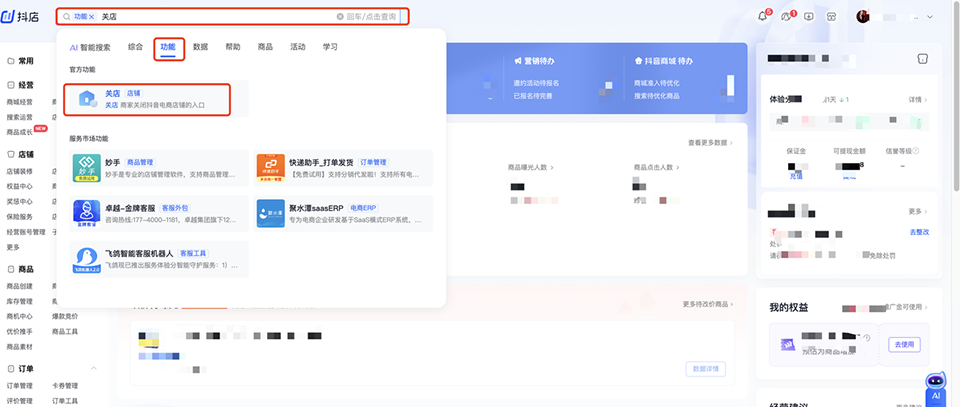Screen dimensions: 960x407
Task: Remove the 功能 filter tag in search
Action: tap(93, 17)
